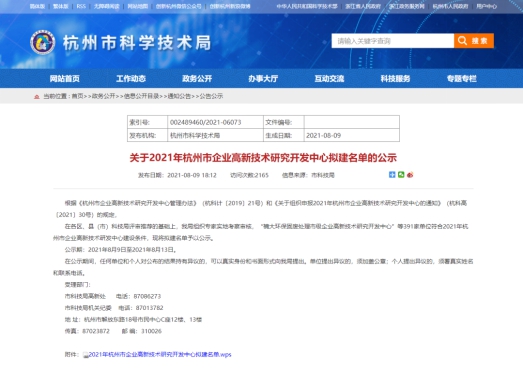Screen dimensions: 523x368
Task: Click the magnifier icon in orange search button
Action: click(x=462, y=41)
